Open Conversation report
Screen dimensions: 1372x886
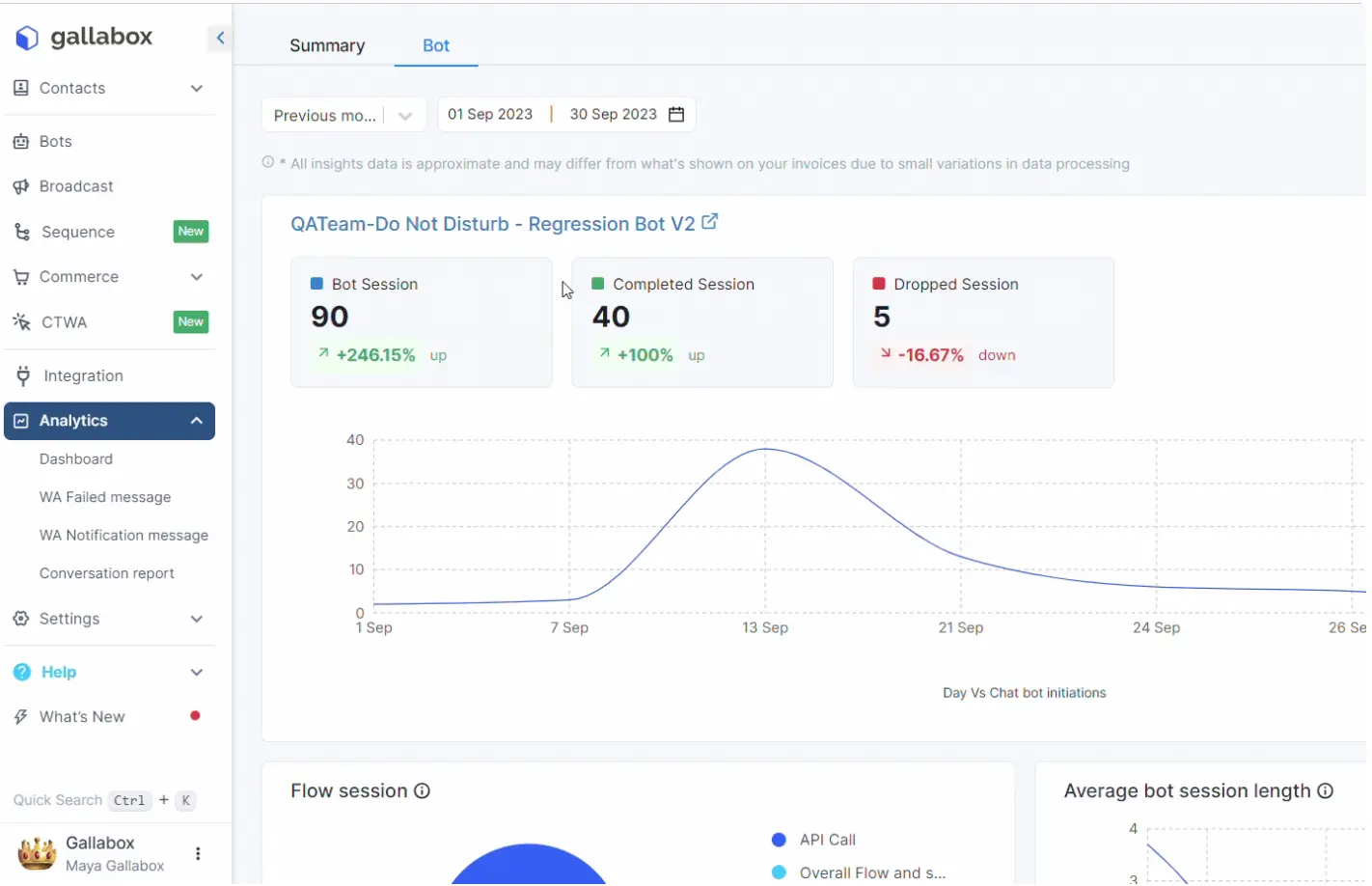(x=107, y=573)
